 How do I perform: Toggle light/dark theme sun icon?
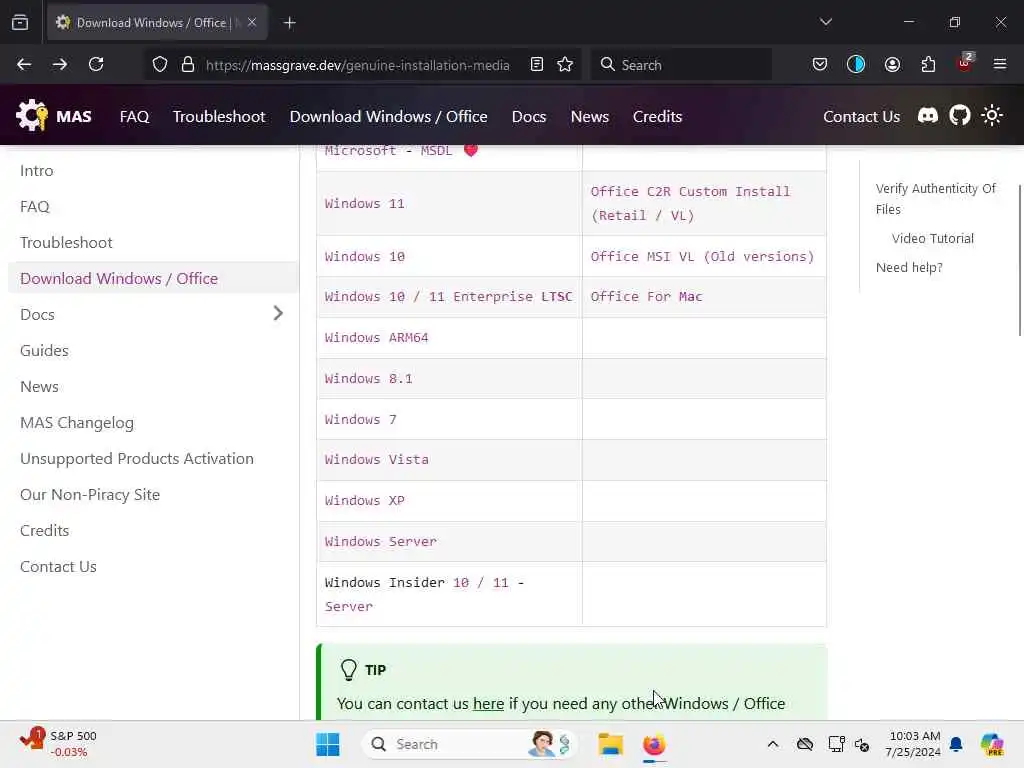click(991, 116)
